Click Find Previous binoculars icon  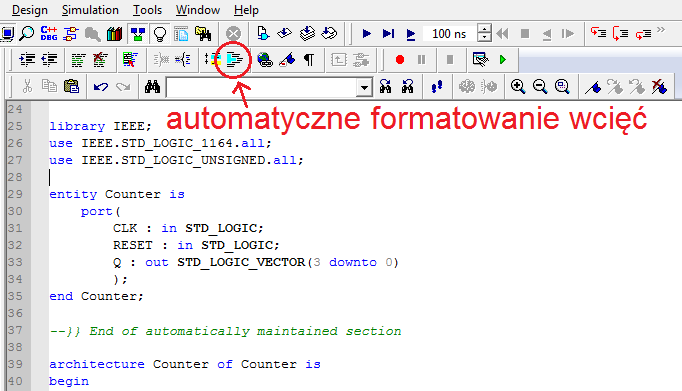408,87
